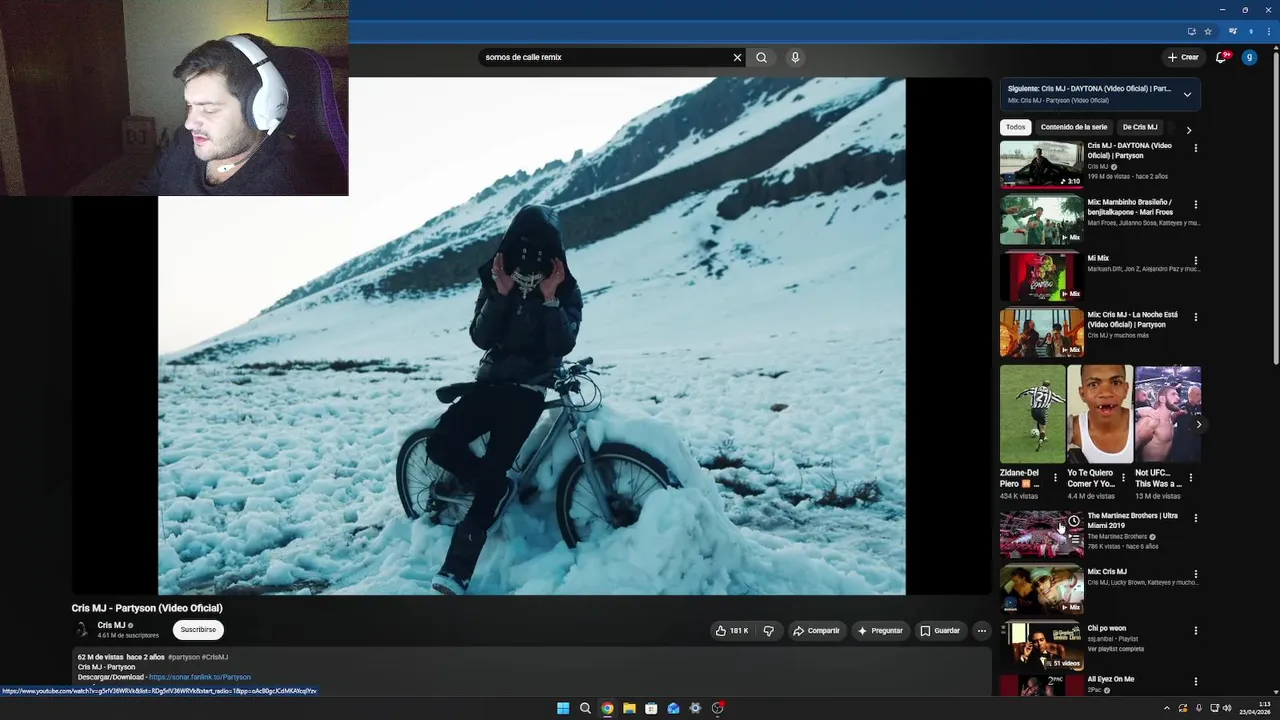Open options for Yo Te Quiero Comer short
This screenshot has height=720, width=1280.
(x=1123, y=478)
